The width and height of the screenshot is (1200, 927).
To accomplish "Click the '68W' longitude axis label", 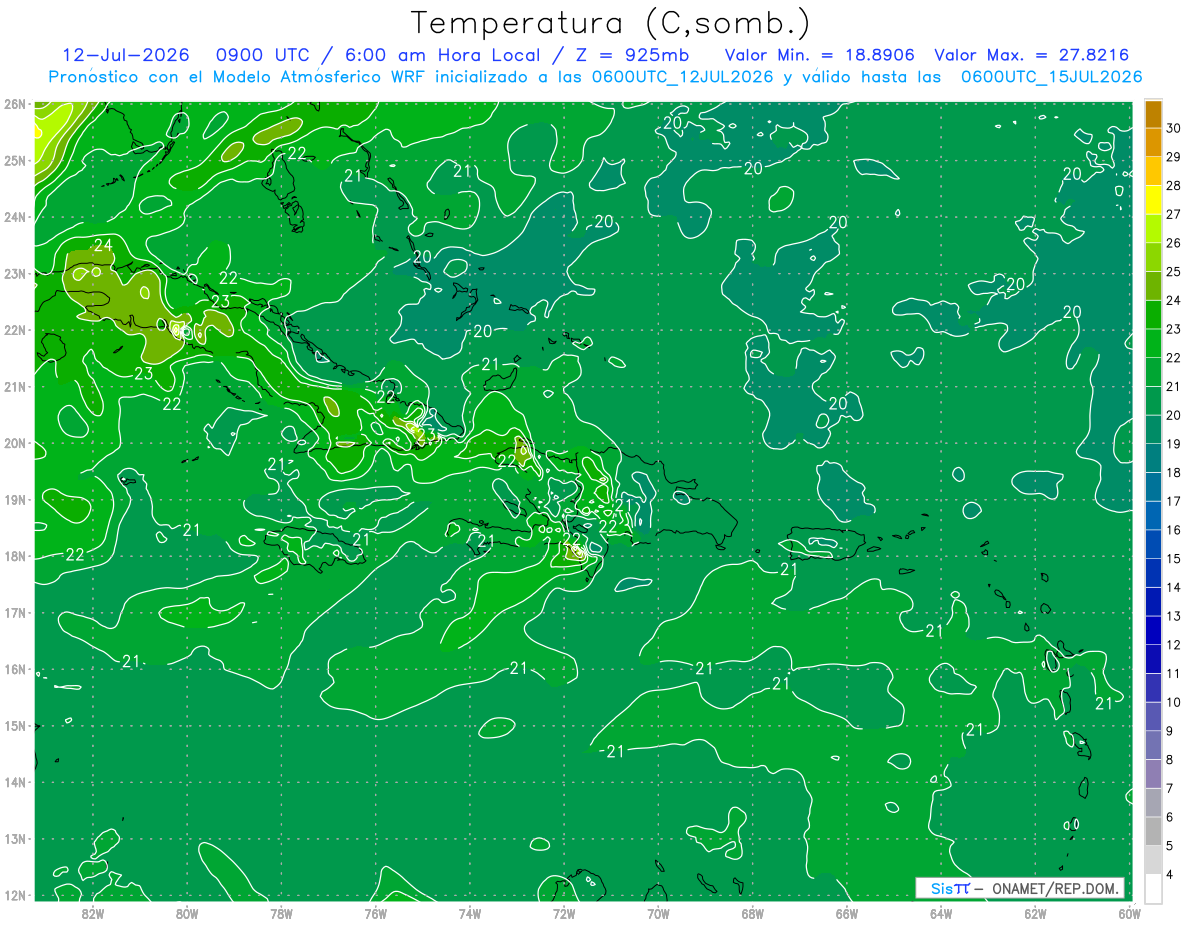I will click(x=752, y=914).
